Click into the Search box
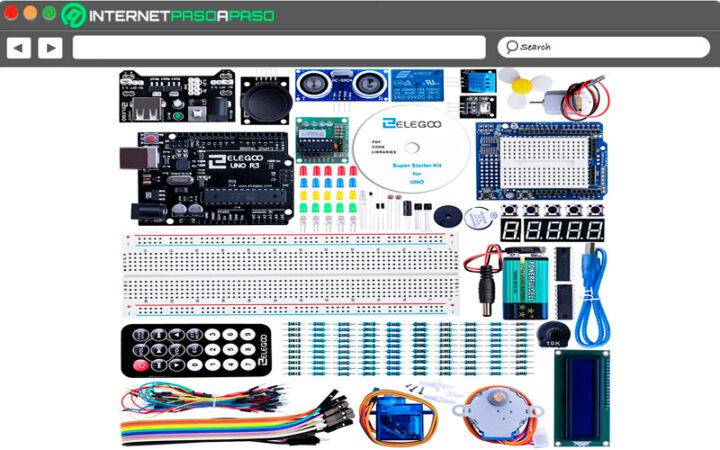 pyautogui.click(x=604, y=47)
